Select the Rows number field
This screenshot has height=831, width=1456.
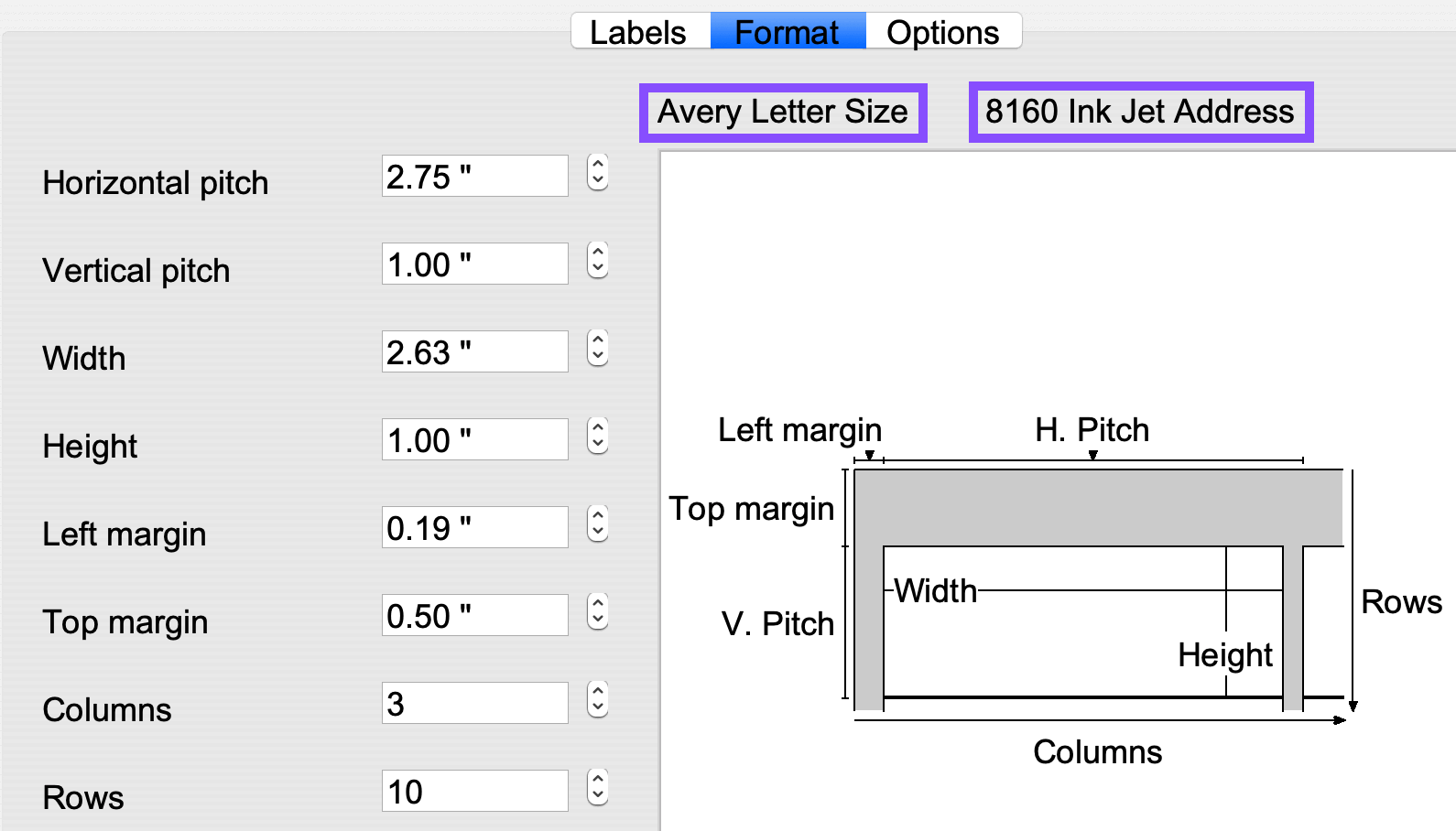(x=474, y=791)
